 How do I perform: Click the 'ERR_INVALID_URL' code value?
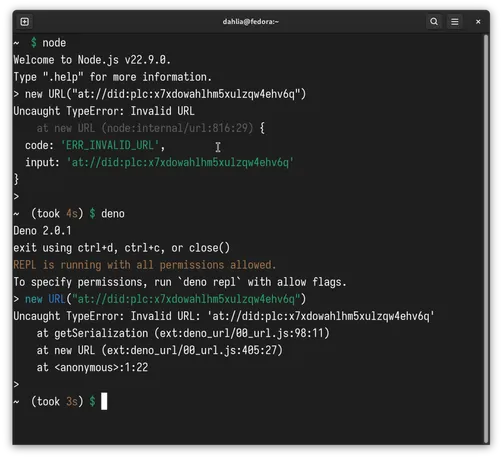click(x=110, y=145)
